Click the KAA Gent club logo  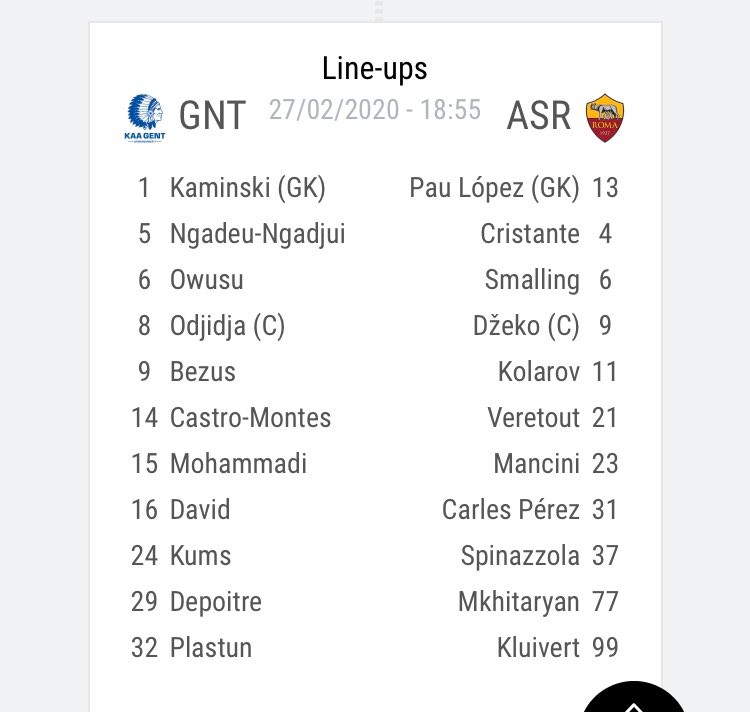[x=145, y=119]
